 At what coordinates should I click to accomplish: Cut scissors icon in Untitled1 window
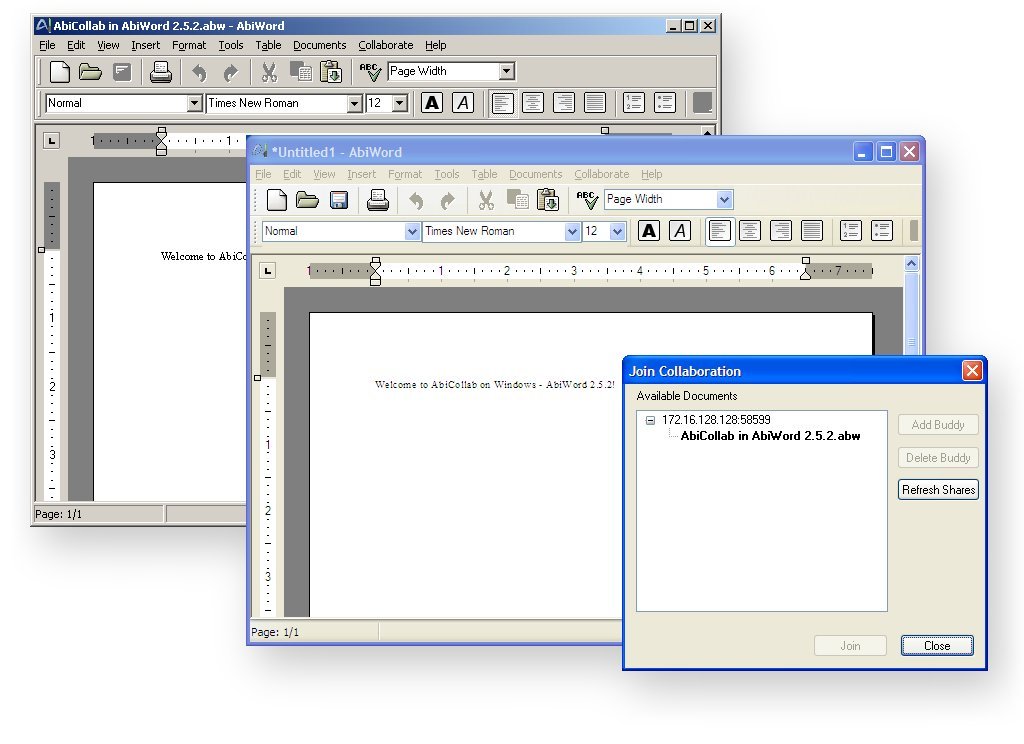[x=486, y=200]
